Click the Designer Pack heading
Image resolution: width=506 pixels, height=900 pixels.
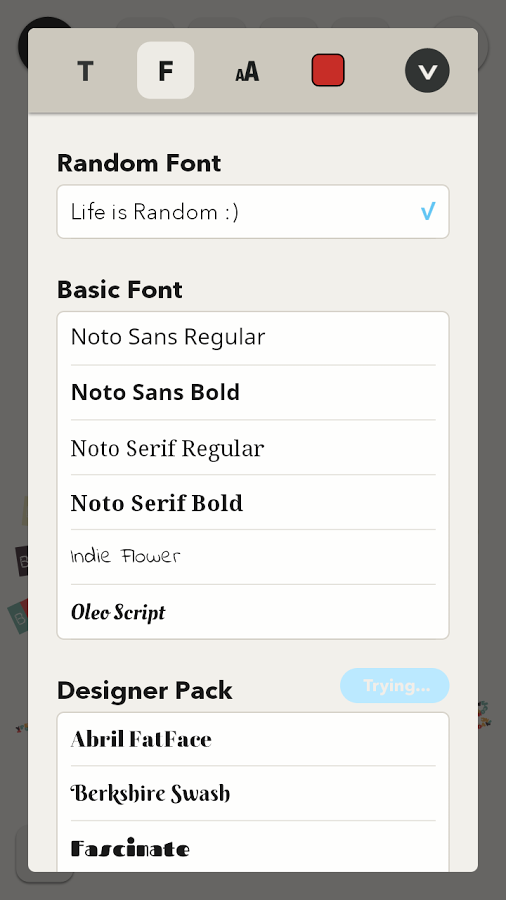(x=145, y=690)
